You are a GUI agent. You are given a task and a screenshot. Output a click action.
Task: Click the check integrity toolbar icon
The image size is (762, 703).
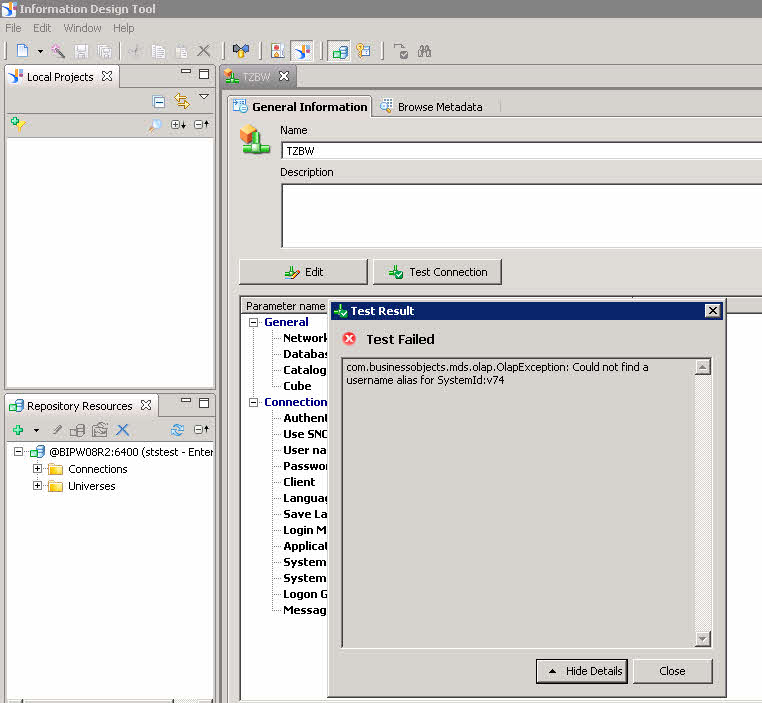click(401, 51)
